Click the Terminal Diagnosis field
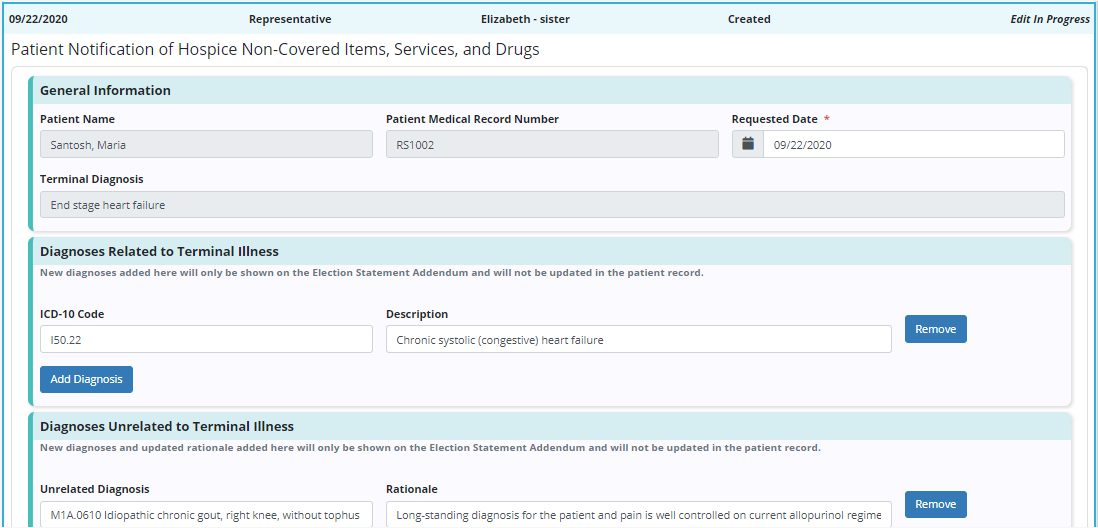 551,205
